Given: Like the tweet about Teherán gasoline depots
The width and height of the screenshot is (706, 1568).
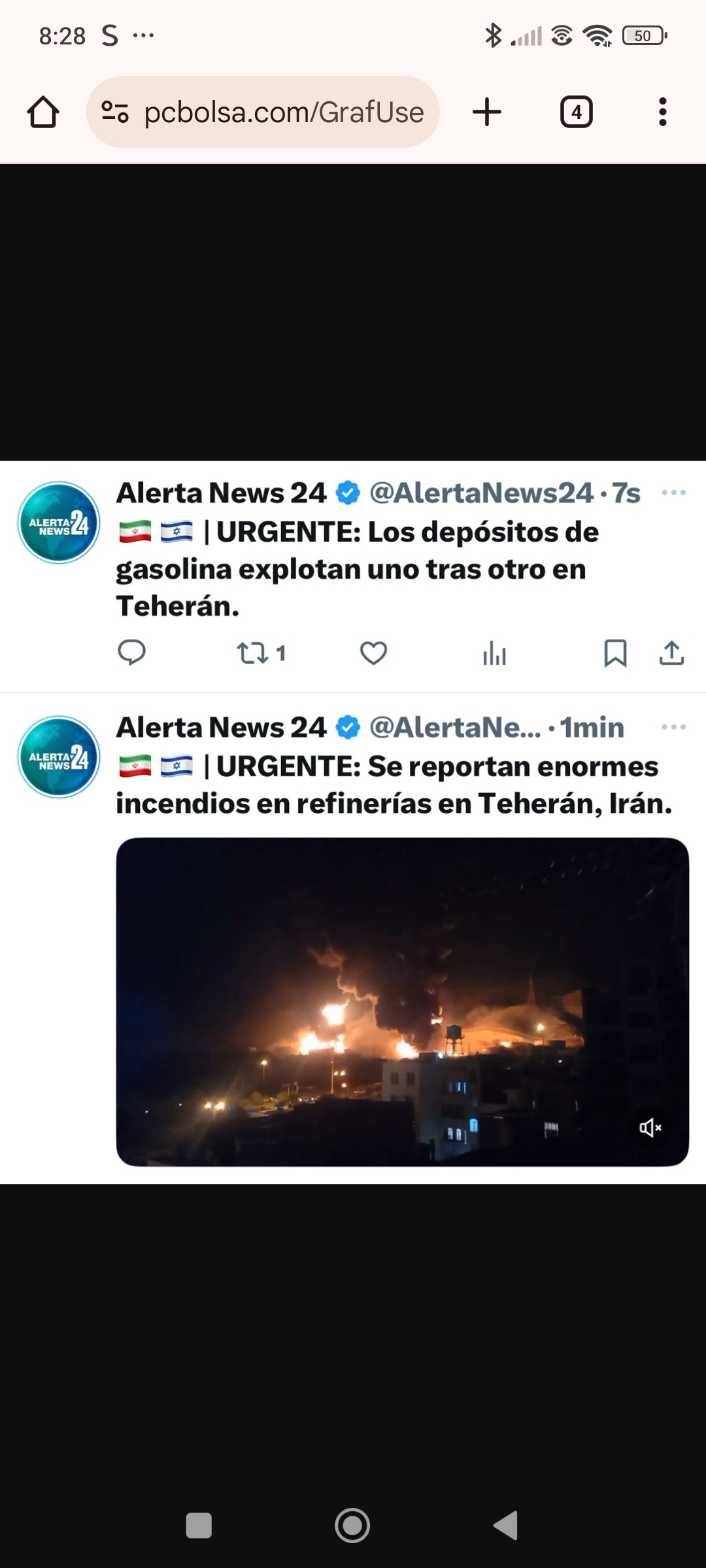Looking at the screenshot, I should point(373,653).
